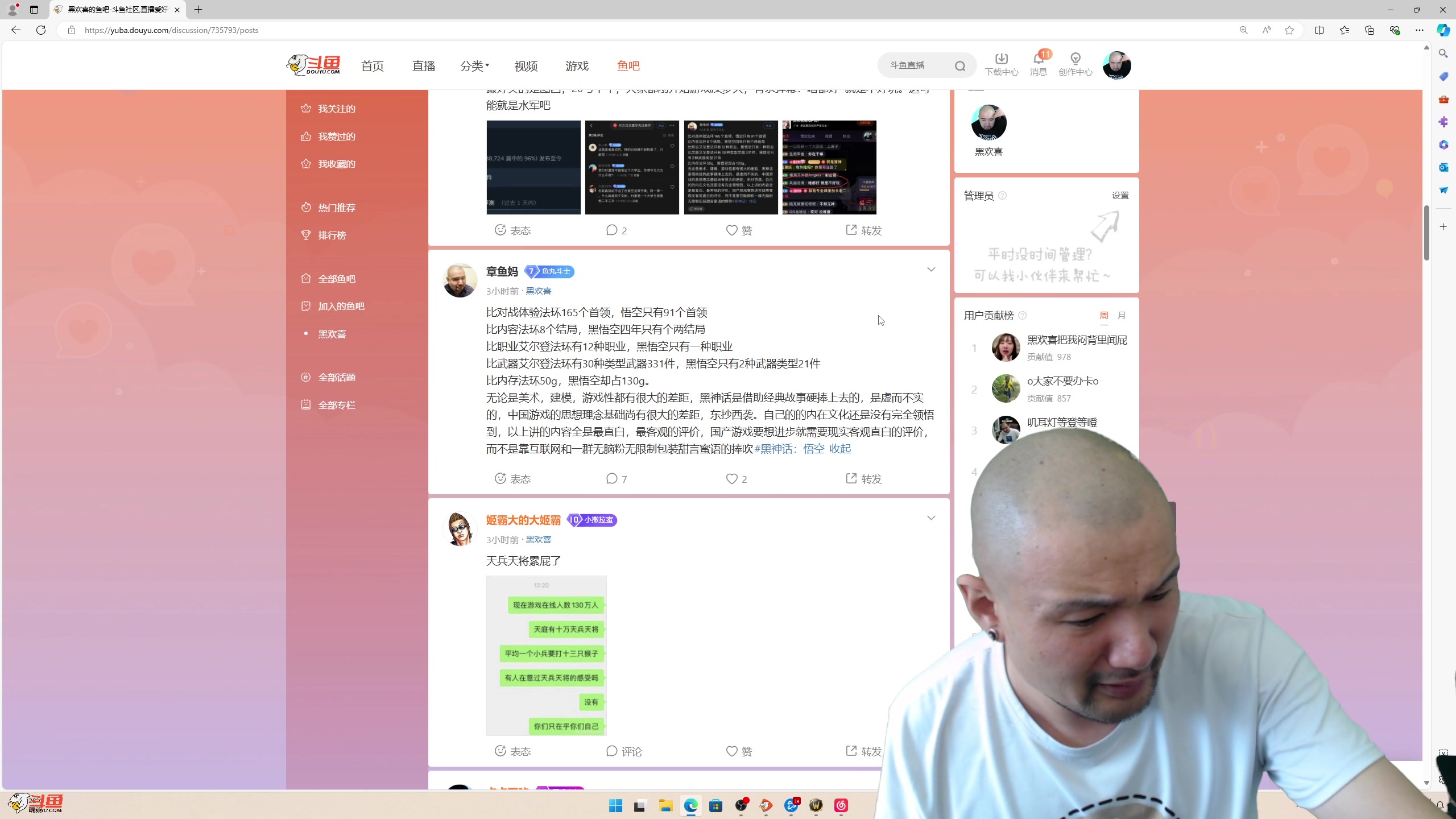Open second post image thumbnail
Image resolution: width=1456 pixels, height=819 pixels.
pyautogui.click(x=632, y=167)
